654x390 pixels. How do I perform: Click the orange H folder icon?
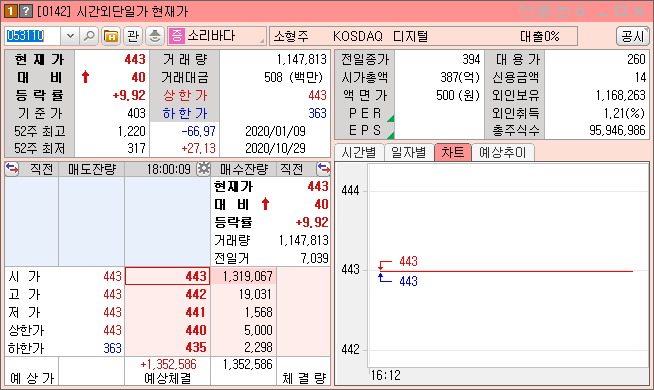(x=111, y=36)
